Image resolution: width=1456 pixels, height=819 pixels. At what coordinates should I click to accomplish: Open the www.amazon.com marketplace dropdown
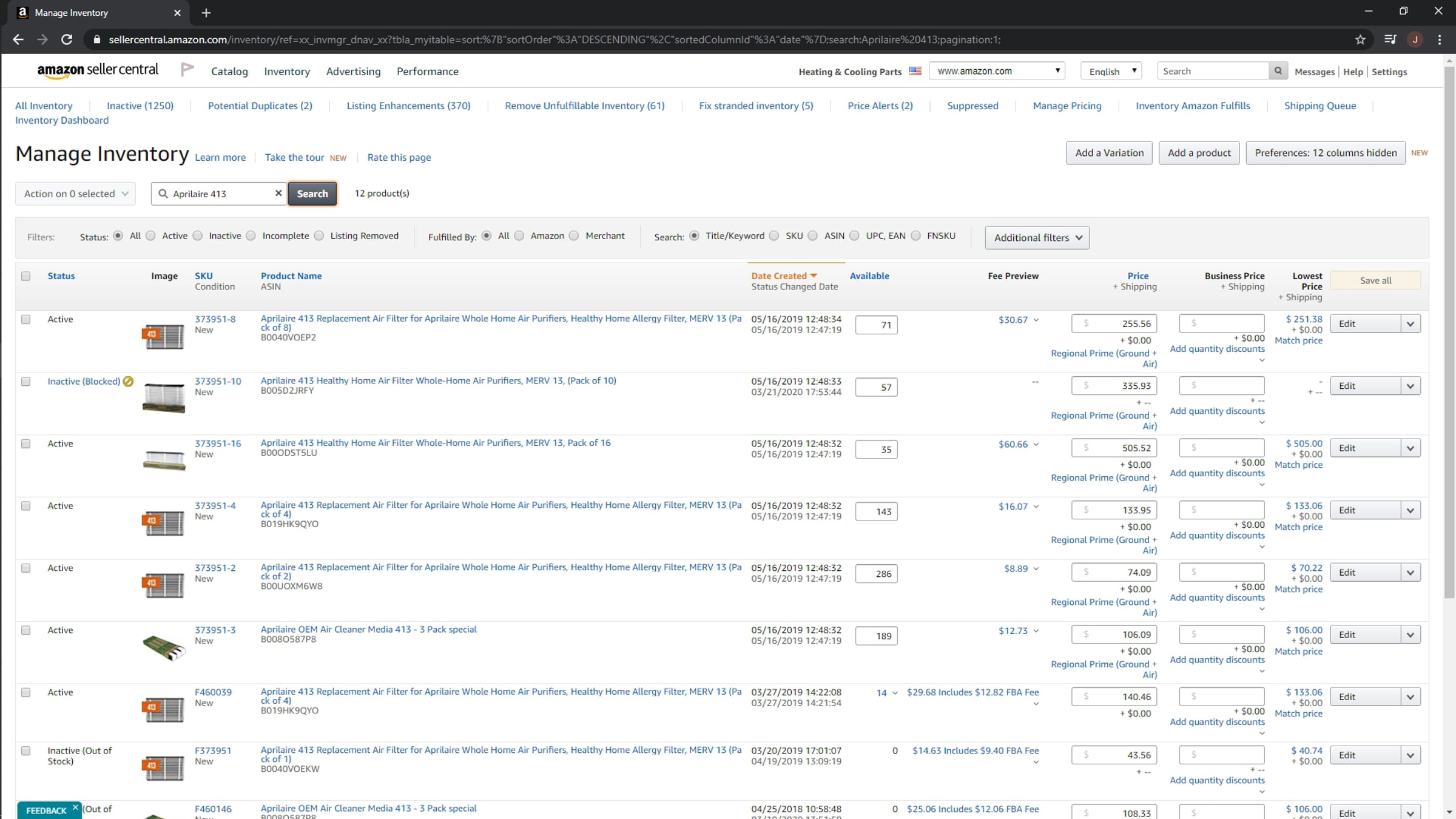point(997,71)
